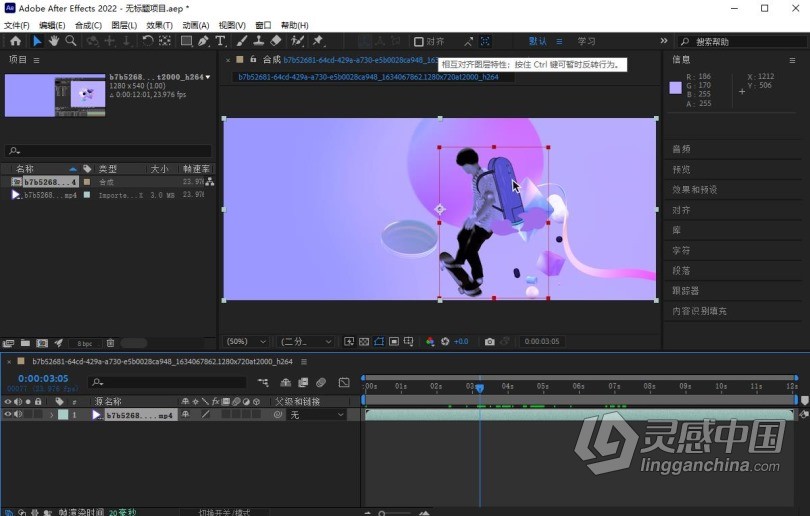Toggle the shy layers switch in timeline
810x516 pixels.
pos(286,383)
